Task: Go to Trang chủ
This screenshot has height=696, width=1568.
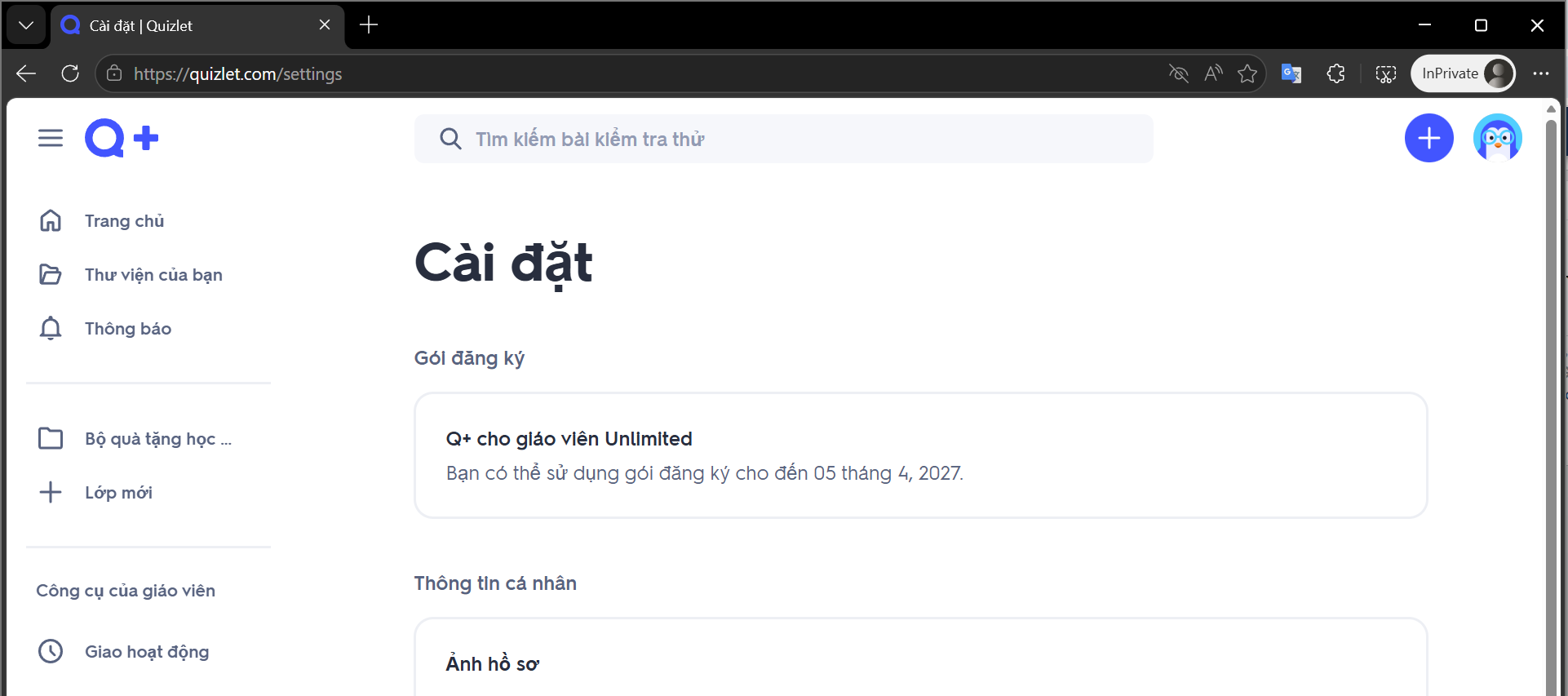Action: 124,220
